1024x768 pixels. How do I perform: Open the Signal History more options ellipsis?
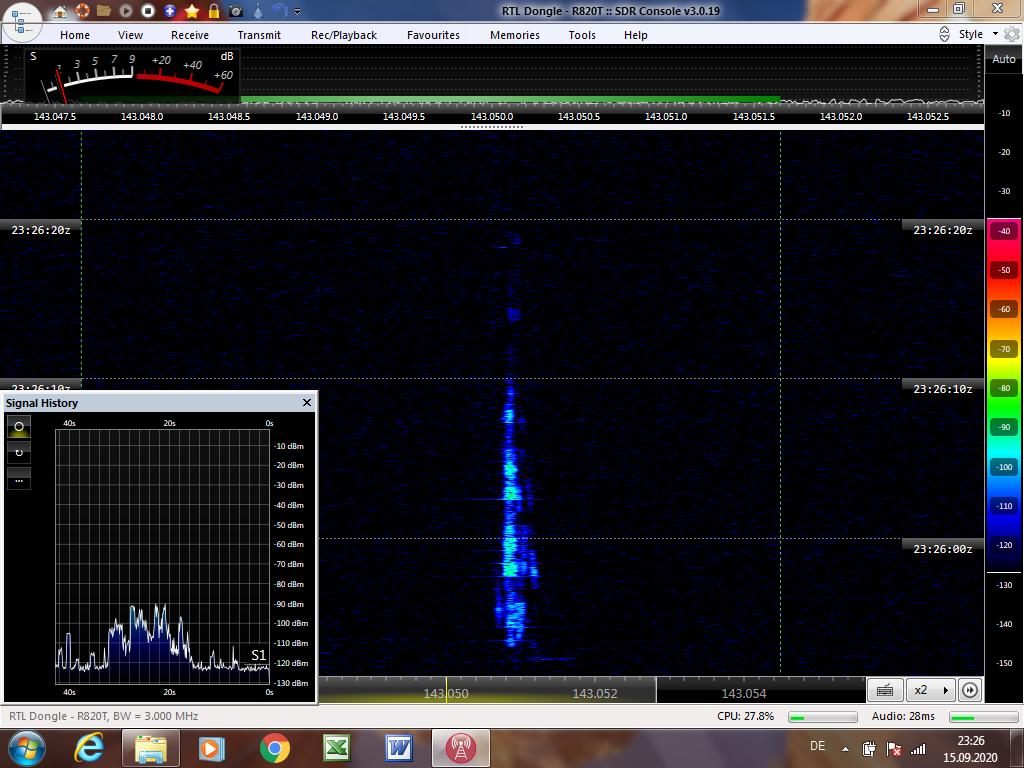tap(19, 479)
